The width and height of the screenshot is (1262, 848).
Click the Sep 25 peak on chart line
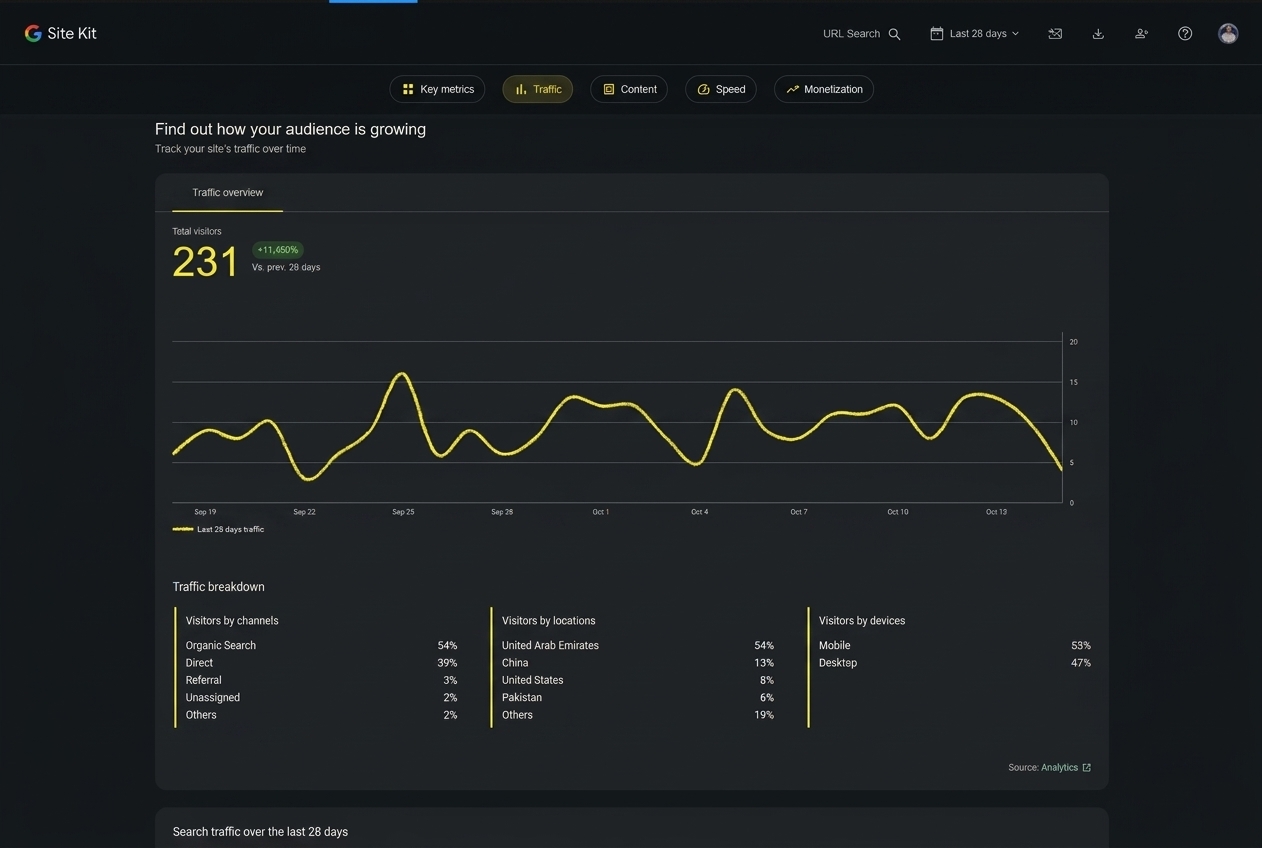(403, 375)
